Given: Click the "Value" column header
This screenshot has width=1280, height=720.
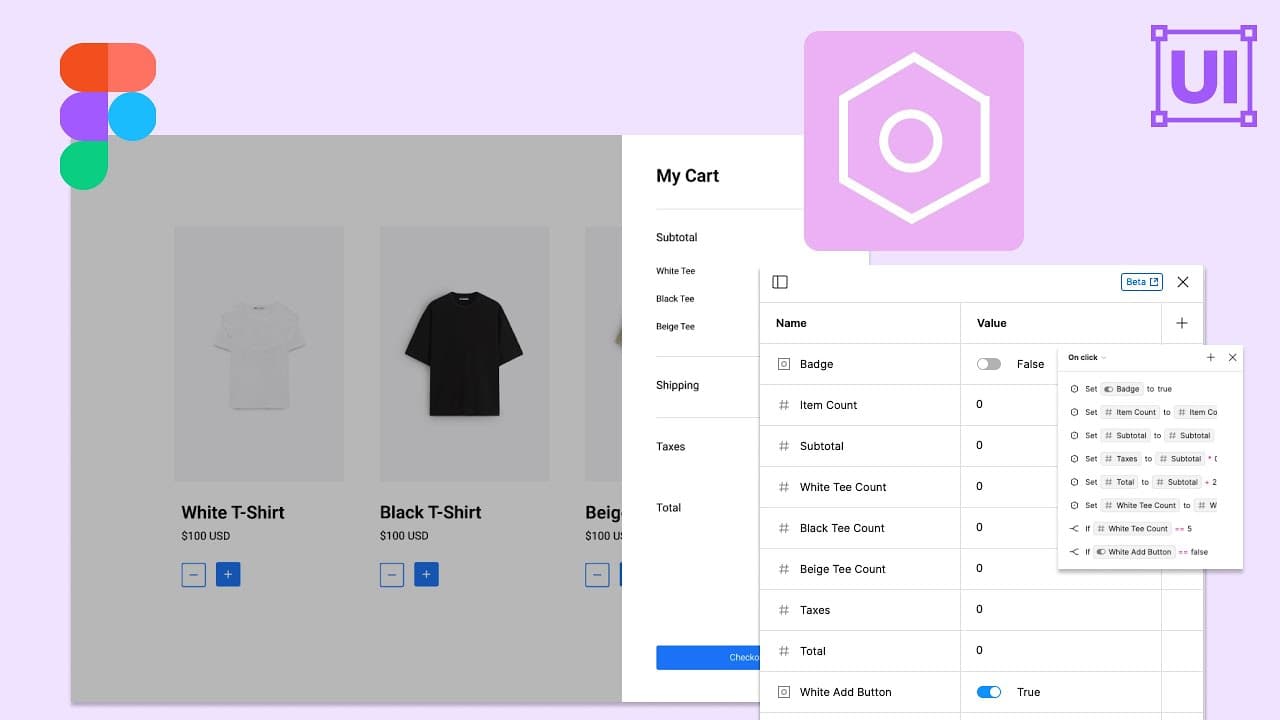Looking at the screenshot, I should [x=992, y=323].
